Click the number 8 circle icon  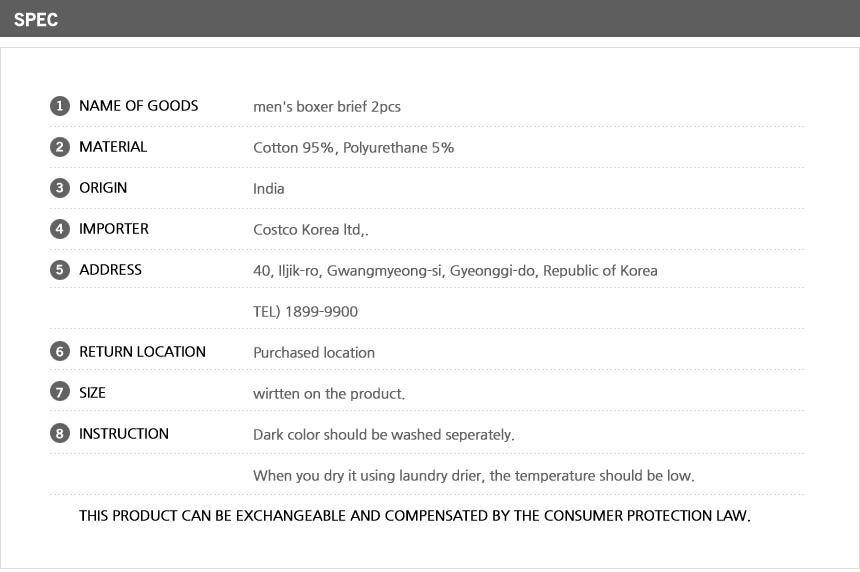[59, 434]
